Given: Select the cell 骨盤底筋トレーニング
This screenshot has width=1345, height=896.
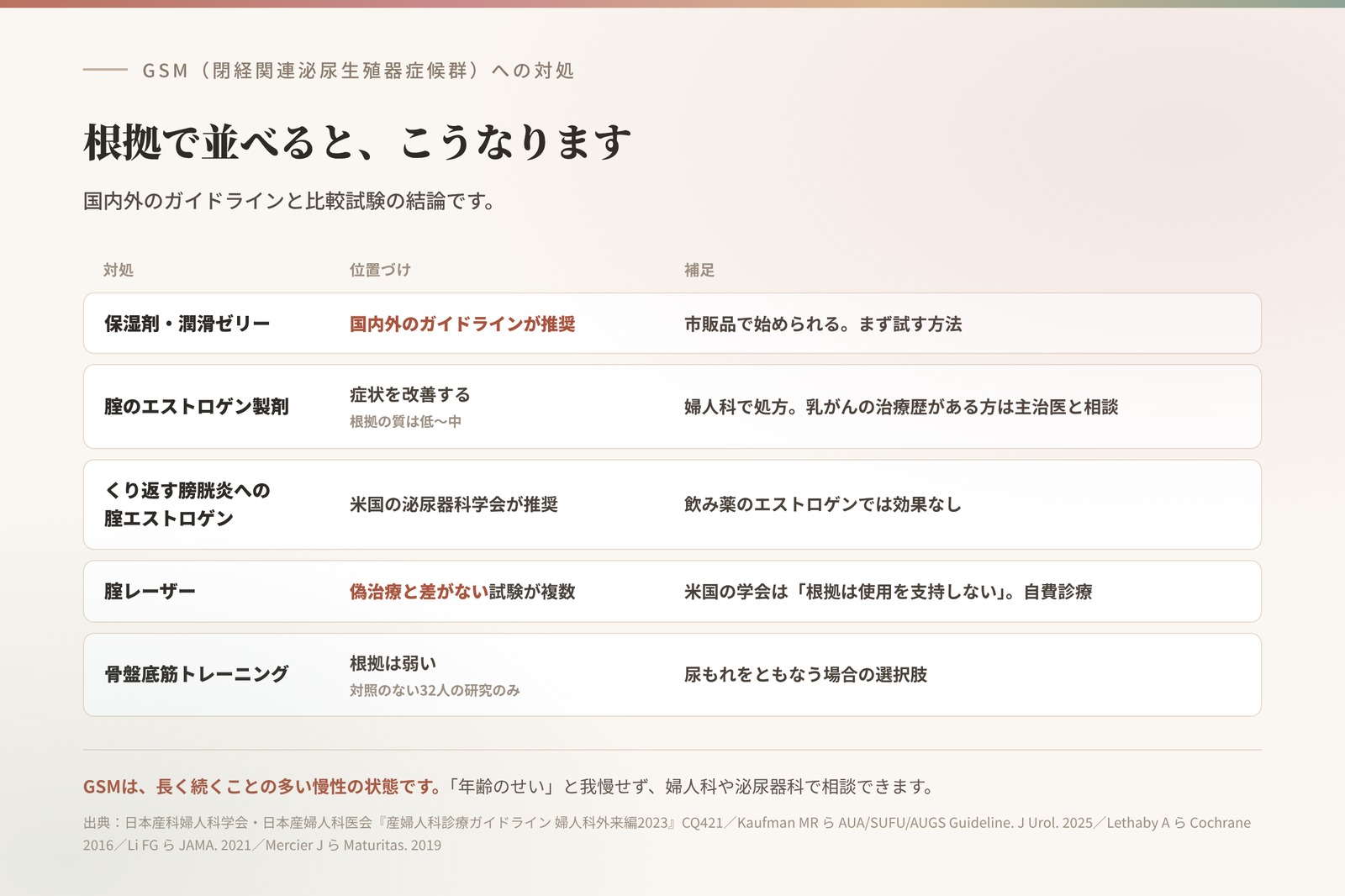Looking at the screenshot, I should point(197,674).
